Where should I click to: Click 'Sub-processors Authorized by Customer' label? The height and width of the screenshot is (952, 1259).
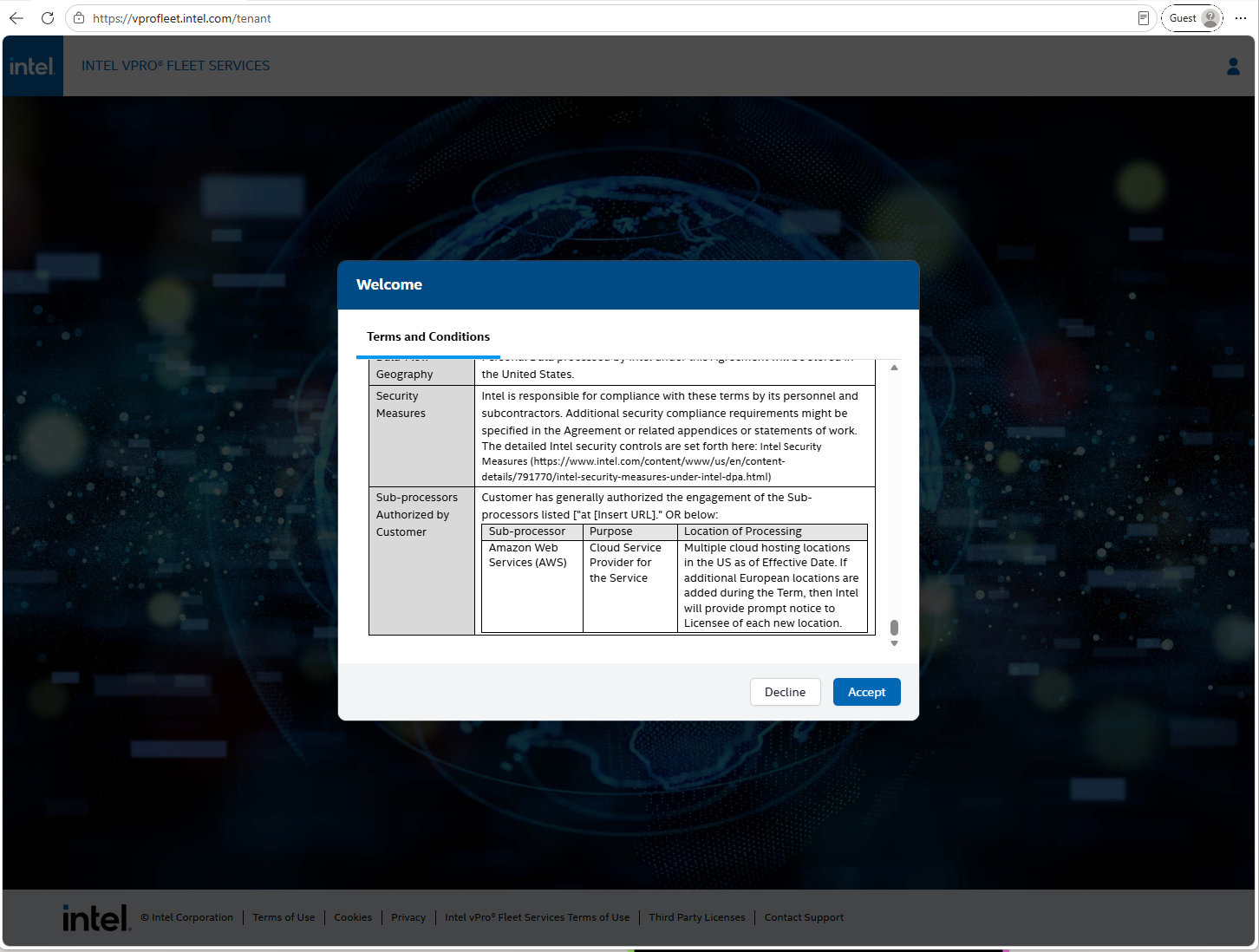pos(416,515)
